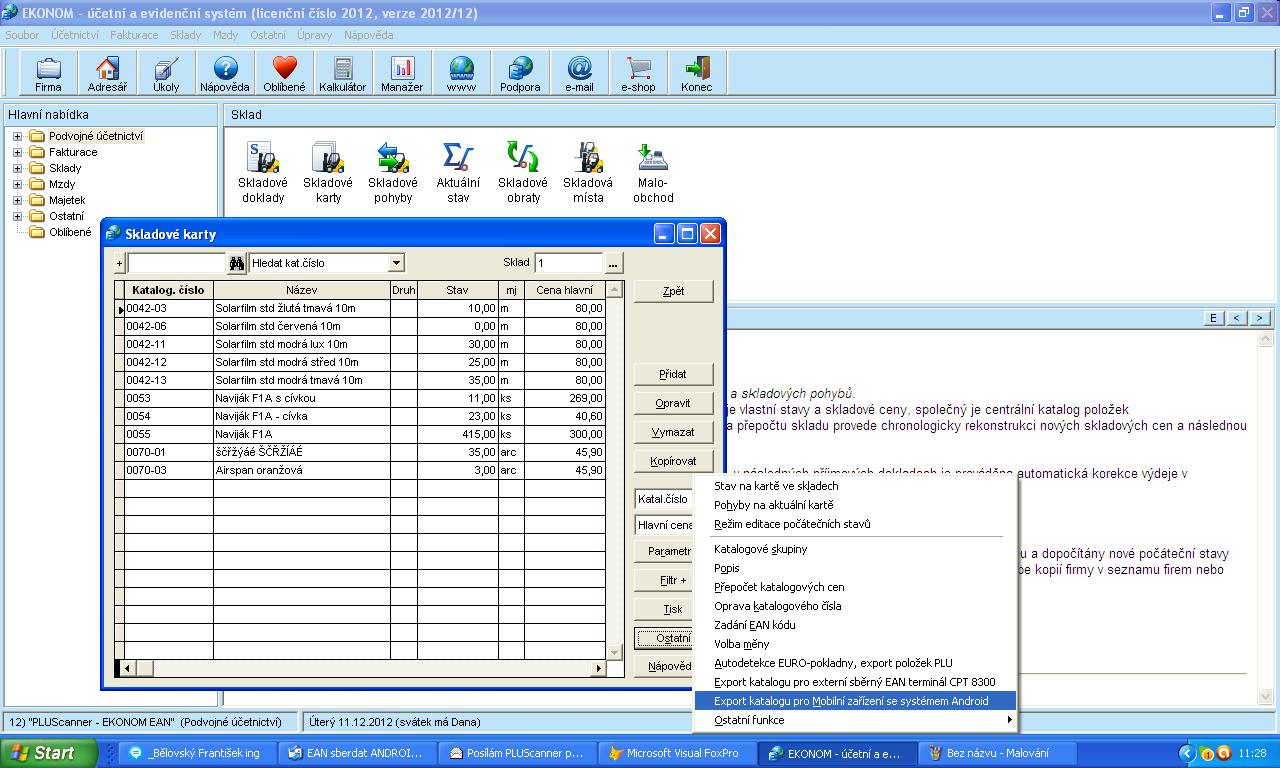The height and width of the screenshot is (768, 1280).
Task: Click the Konec exit icon
Action: pyautogui.click(x=697, y=74)
